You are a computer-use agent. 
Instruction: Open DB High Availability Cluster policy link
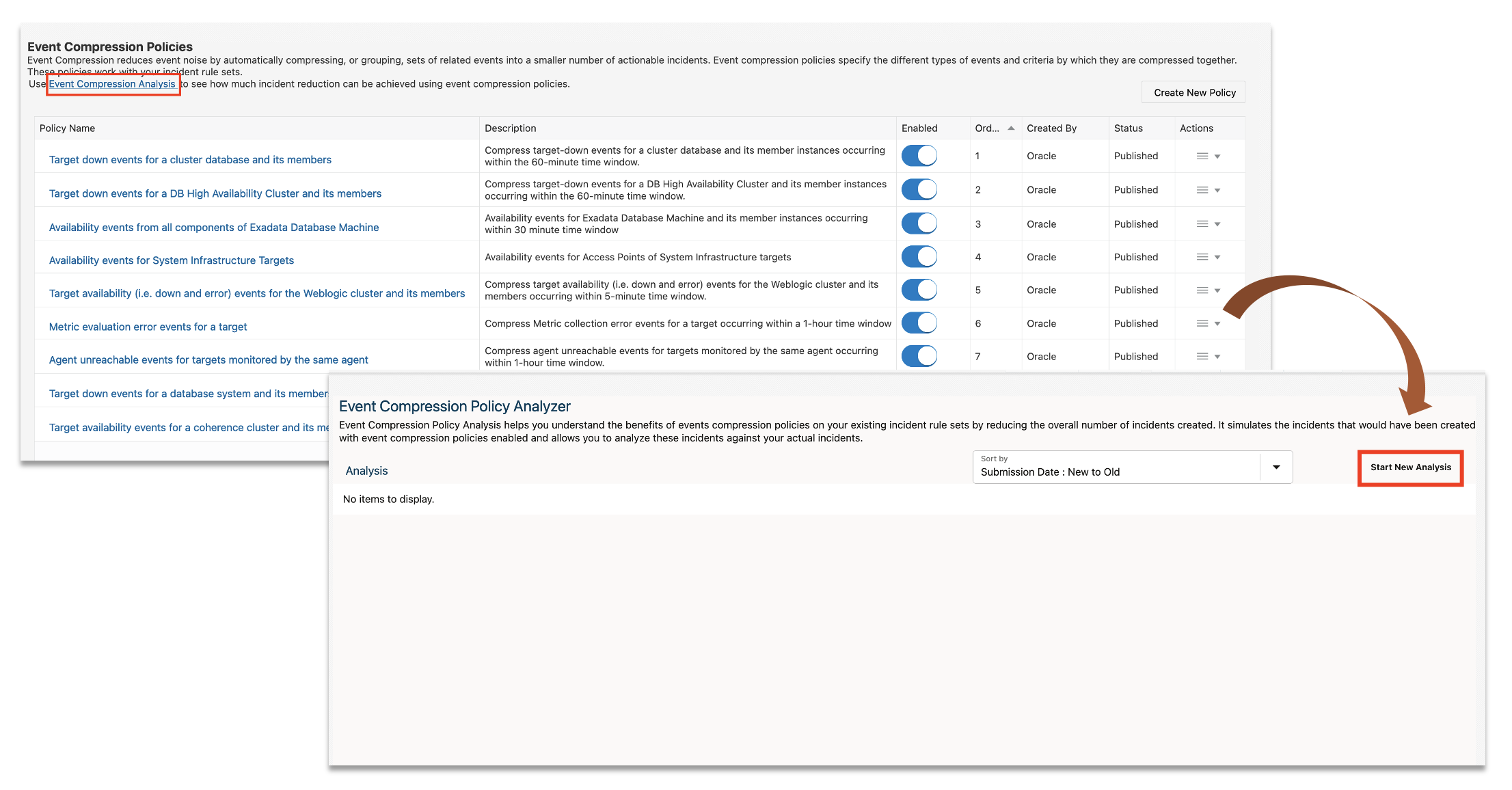click(x=215, y=193)
